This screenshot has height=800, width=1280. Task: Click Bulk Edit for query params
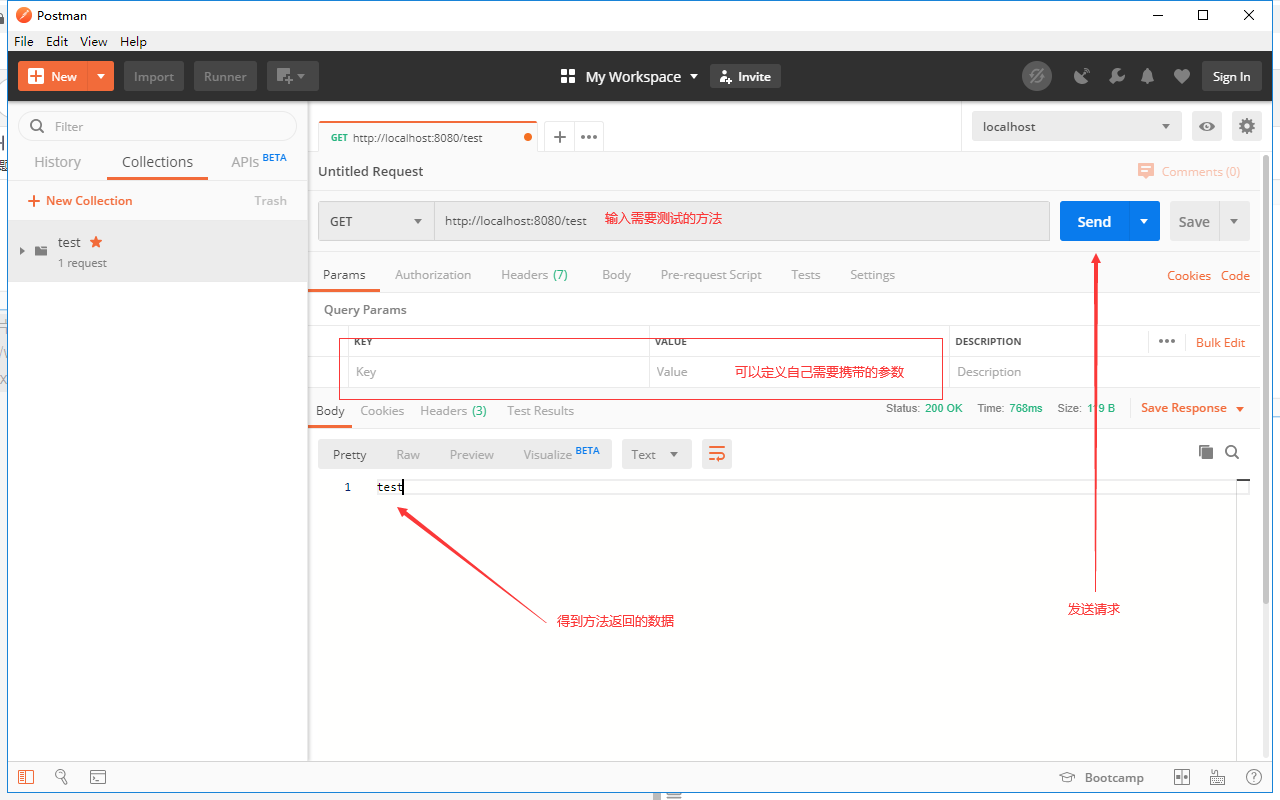(1220, 342)
